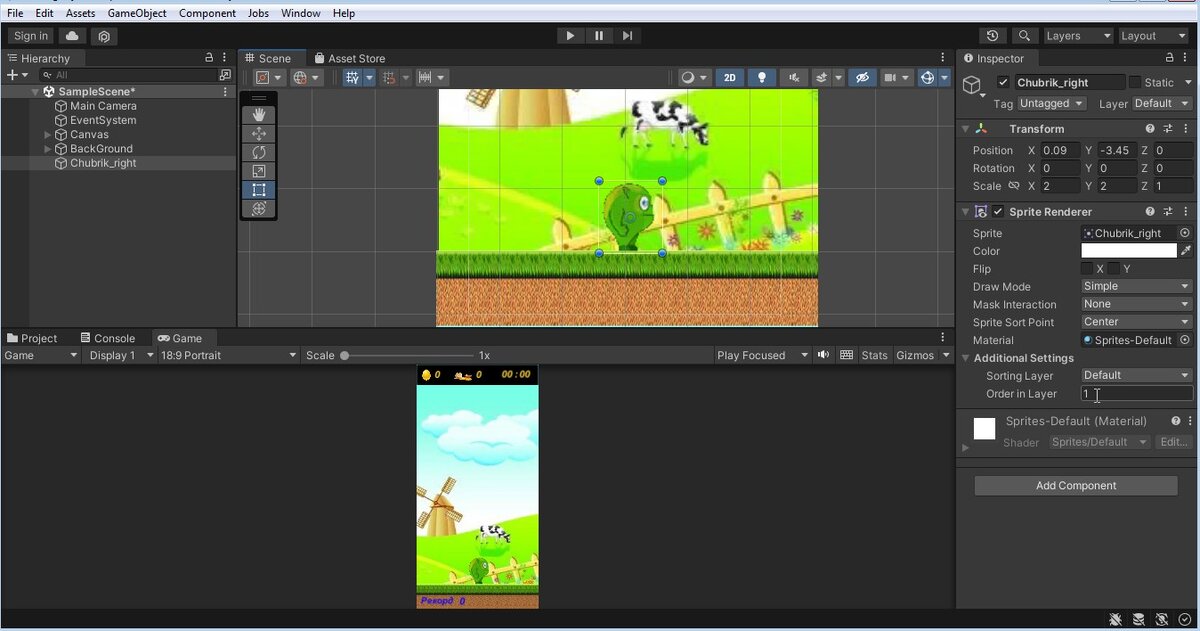Click the Edit shader button
Viewport: 1200px width, 631px height.
click(x=1173, y=442)
